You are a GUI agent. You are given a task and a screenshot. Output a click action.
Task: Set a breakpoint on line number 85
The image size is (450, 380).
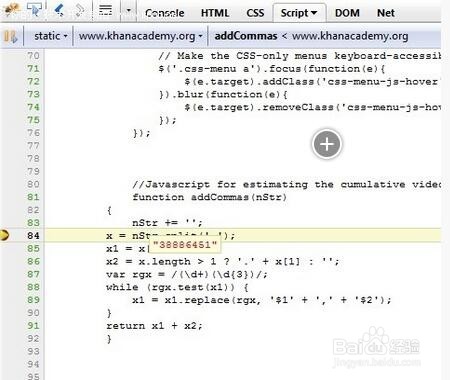(33, 249)
